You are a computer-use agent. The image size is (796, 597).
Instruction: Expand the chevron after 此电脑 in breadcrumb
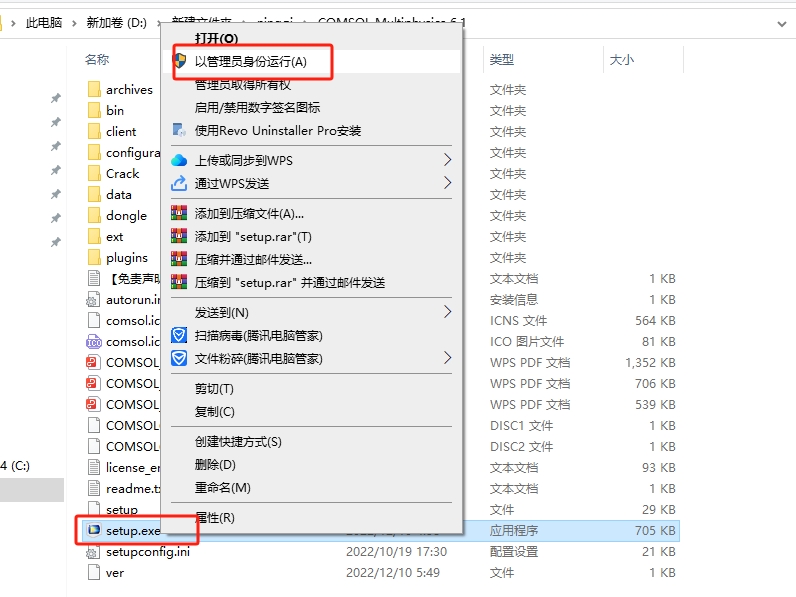click(x=74, y=23)
